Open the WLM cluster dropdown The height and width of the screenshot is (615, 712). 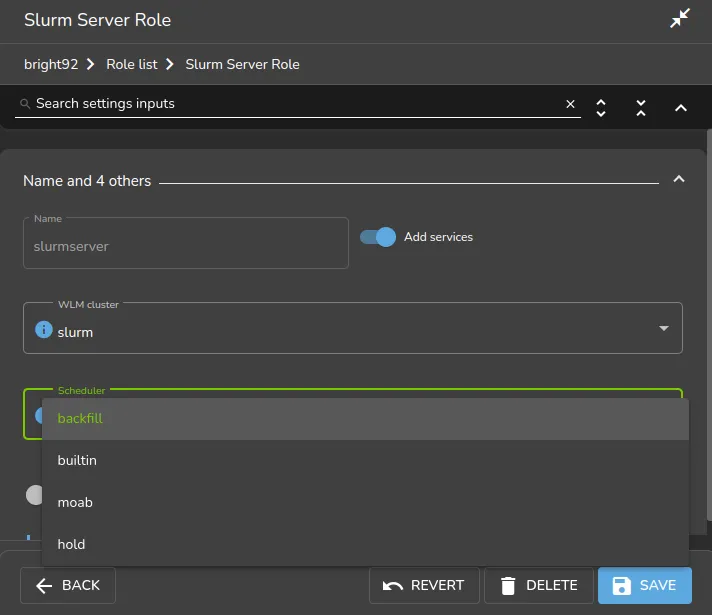point(353,328)
